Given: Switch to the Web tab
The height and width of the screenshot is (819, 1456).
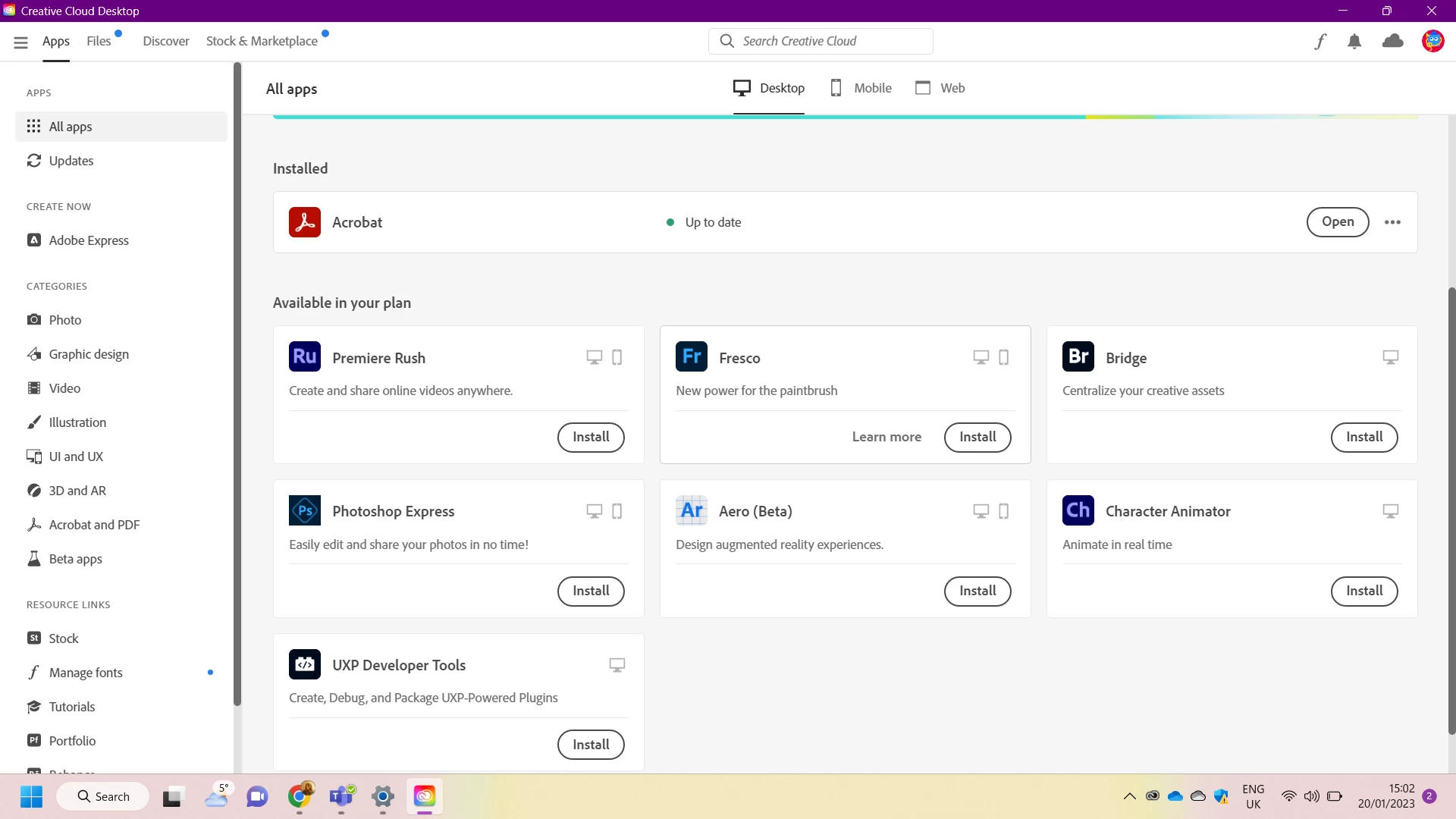Looking at the screenshot, I should coord(940,88).
